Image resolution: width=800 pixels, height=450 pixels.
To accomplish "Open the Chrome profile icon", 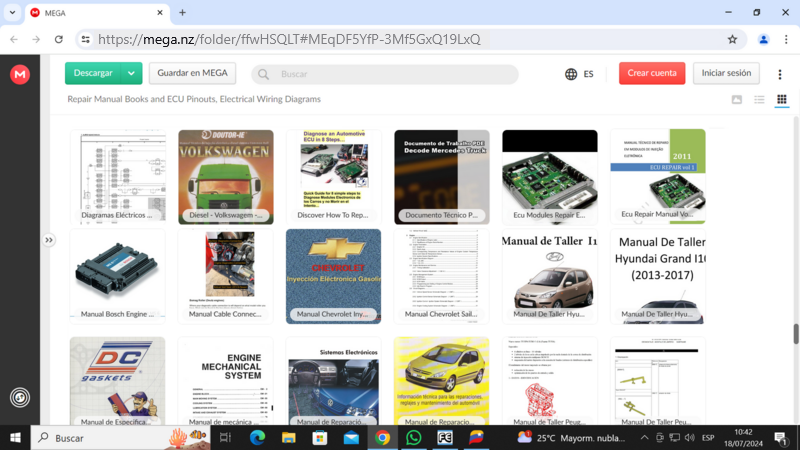I will pos(763,39).
